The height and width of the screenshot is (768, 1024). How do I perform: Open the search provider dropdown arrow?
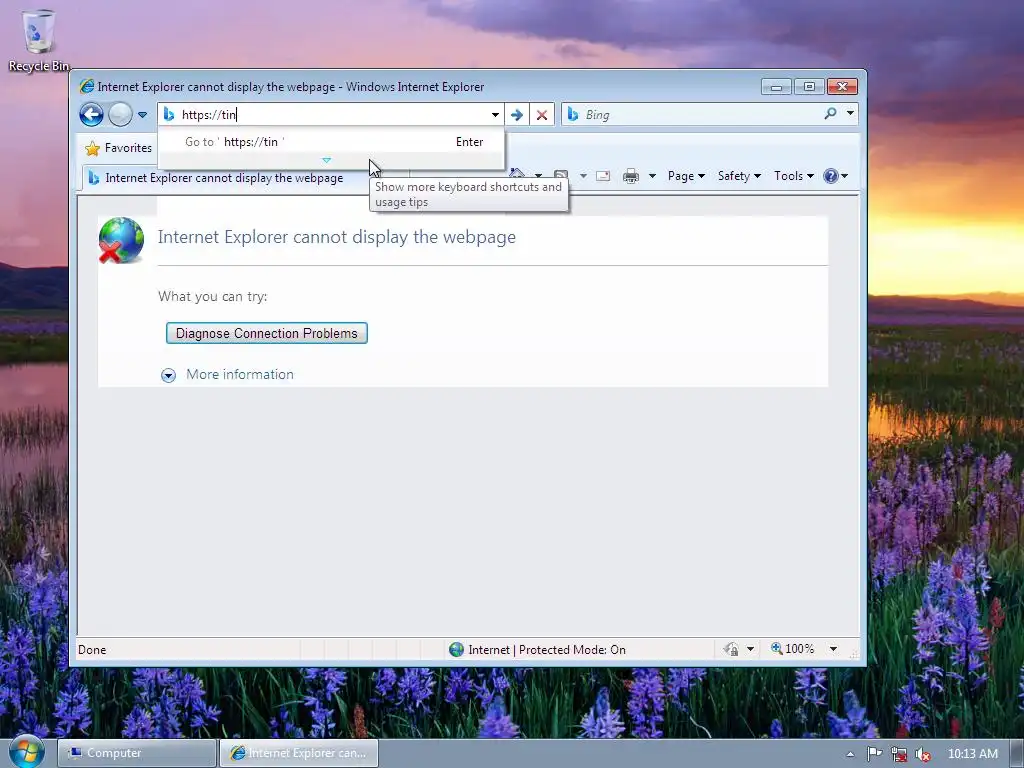(850, 114)
